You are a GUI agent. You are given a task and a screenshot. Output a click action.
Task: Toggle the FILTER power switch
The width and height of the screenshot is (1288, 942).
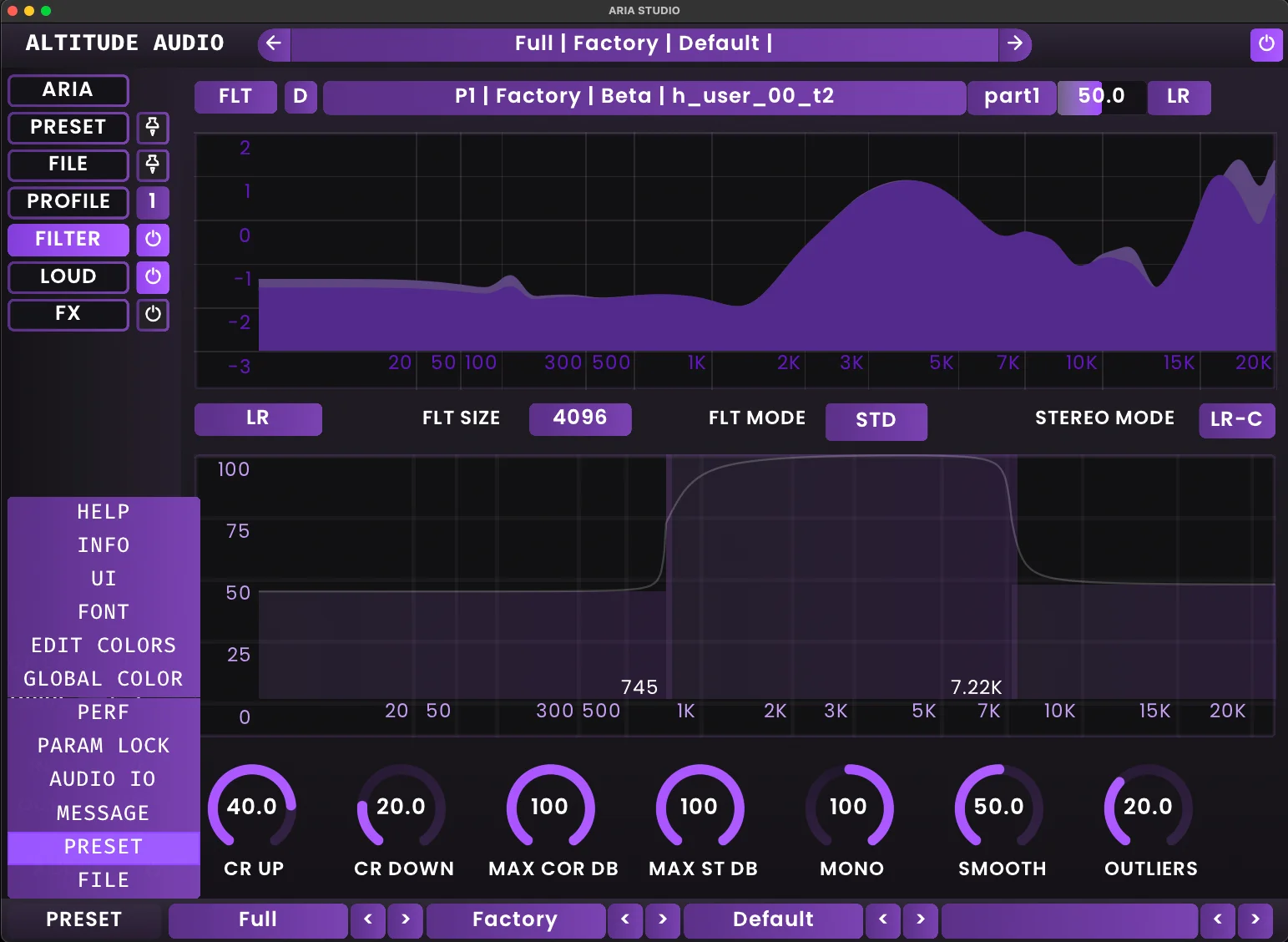click(x=153, y=240)
